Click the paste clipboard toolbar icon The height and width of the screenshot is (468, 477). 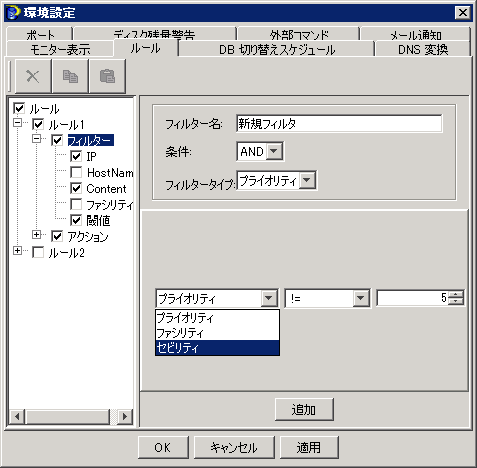[107, 76]
